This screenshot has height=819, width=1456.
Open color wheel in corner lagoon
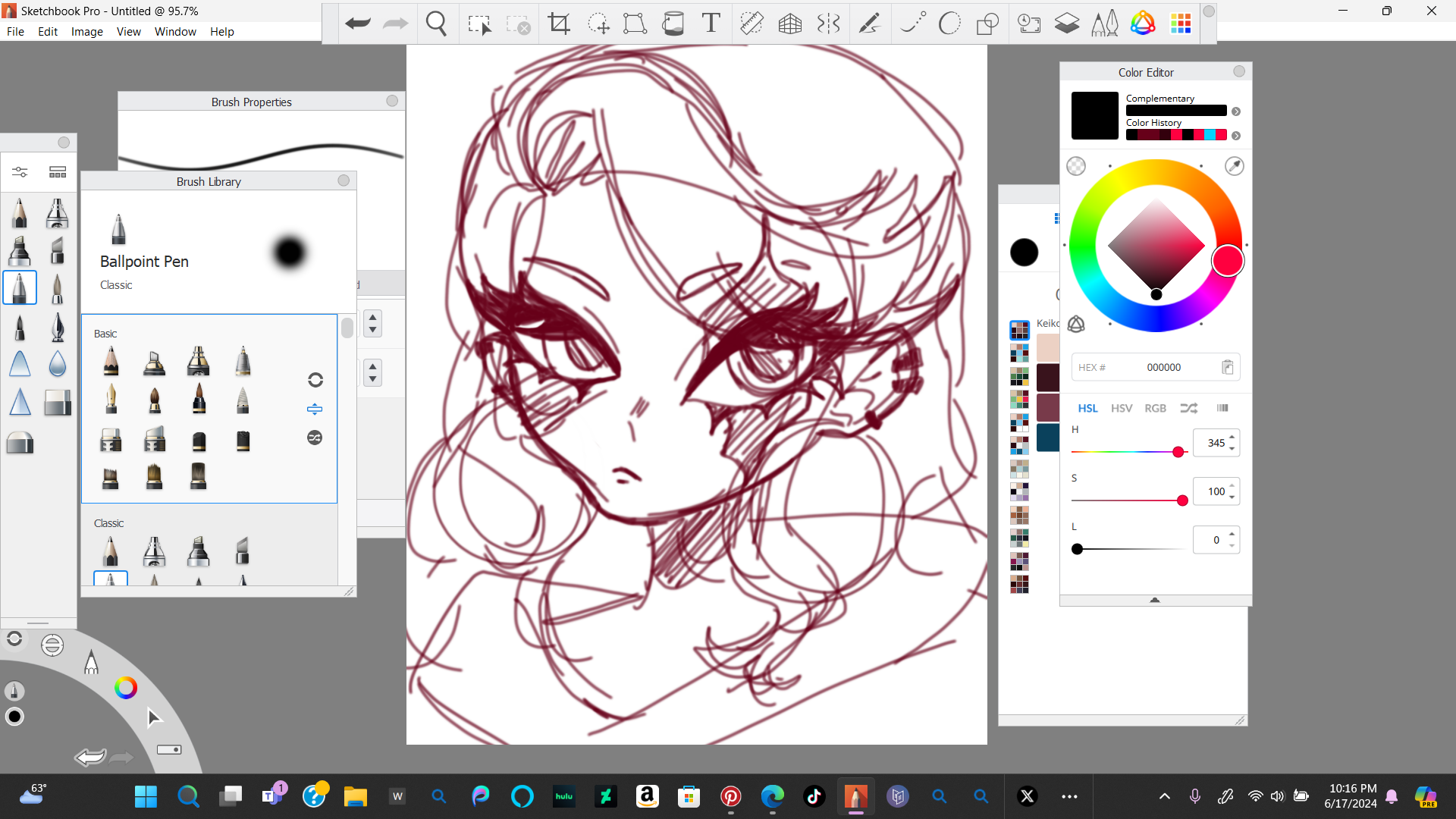[x=126, y=688]
